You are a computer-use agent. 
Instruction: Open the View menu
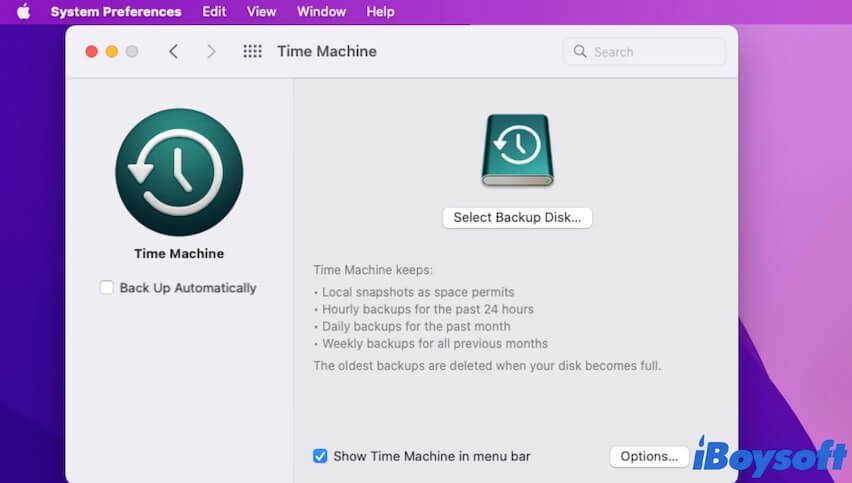(x=261, y=12)
